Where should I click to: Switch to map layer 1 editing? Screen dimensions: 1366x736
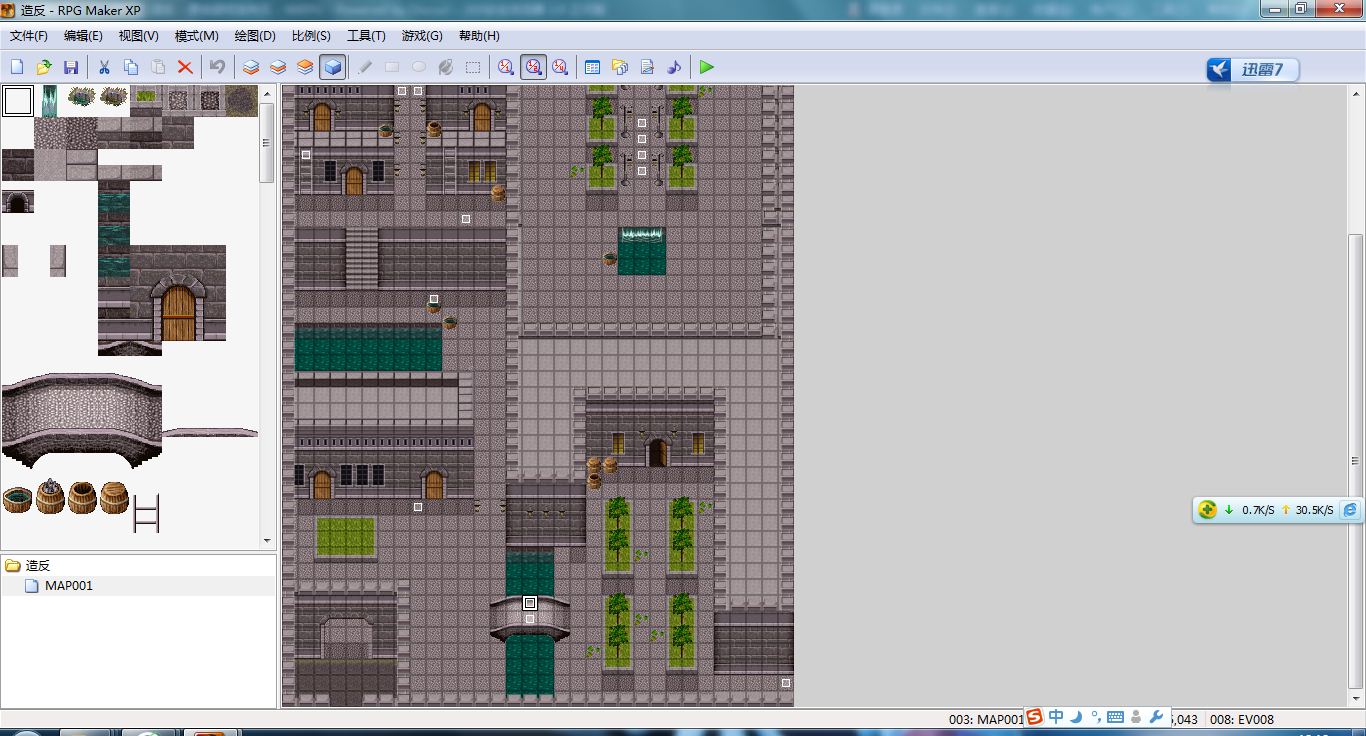(251, 67)
